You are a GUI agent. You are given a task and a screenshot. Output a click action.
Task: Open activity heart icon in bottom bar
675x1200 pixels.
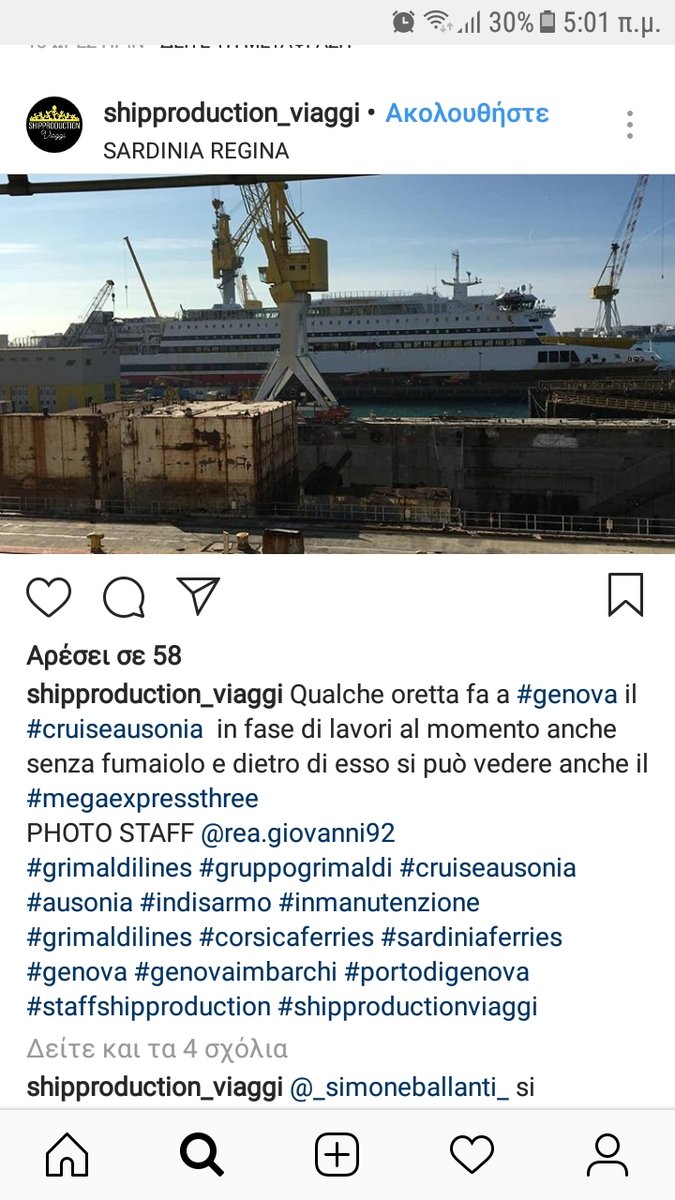click(x=472, y=1156)
